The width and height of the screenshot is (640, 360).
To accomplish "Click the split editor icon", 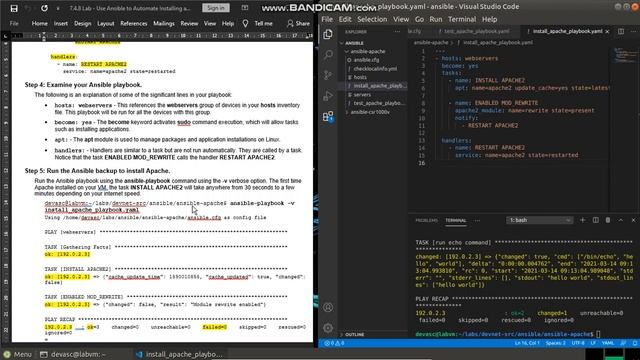I will coord(621,31).
